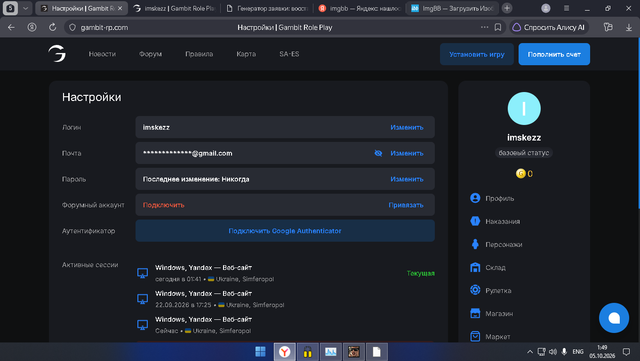This screenshot has width=640, height=361.
Task: Open the notification center tray icon
Action: coord(626,352)
